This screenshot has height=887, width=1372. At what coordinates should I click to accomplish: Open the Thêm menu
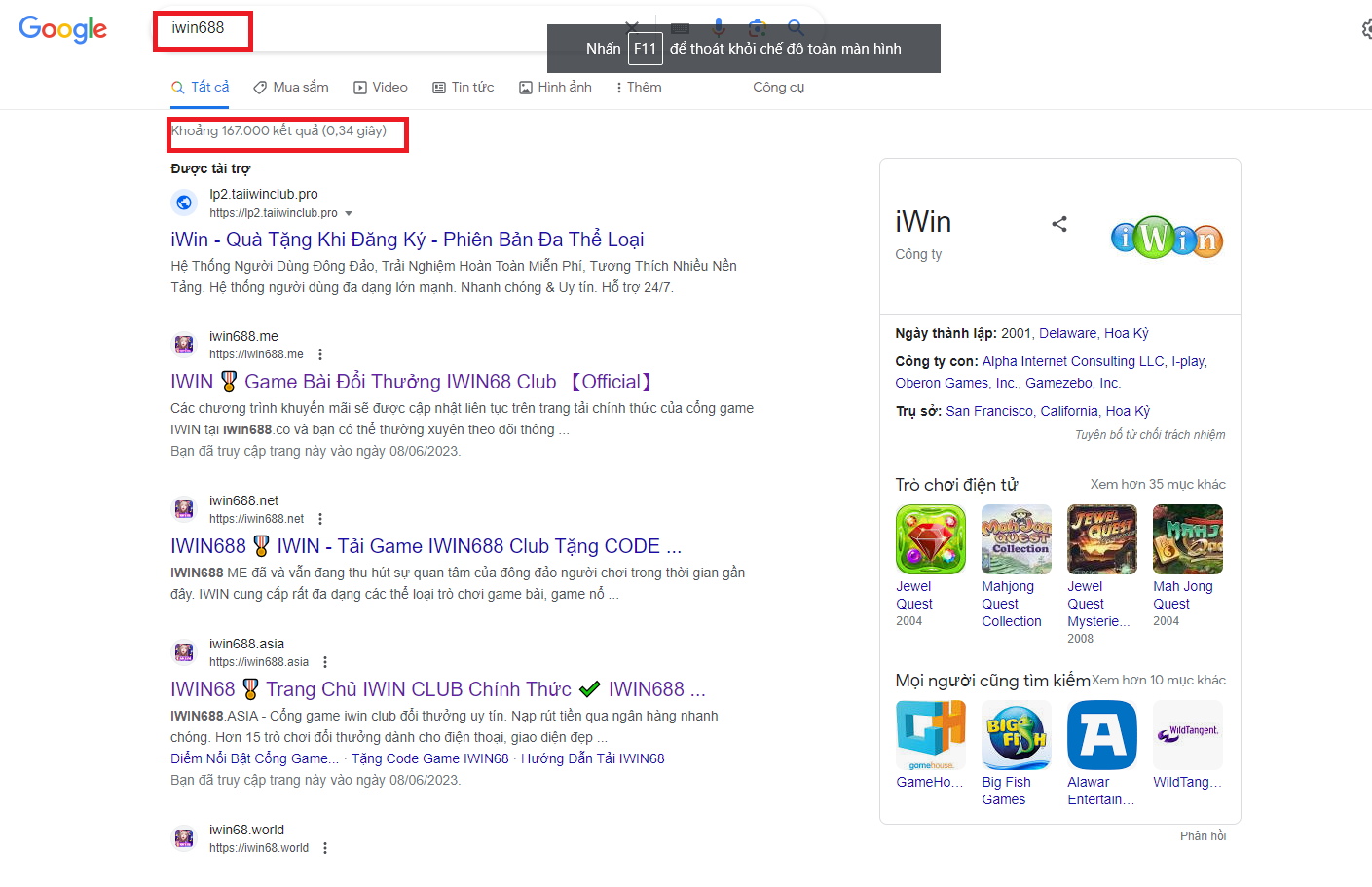coord(639,87)
